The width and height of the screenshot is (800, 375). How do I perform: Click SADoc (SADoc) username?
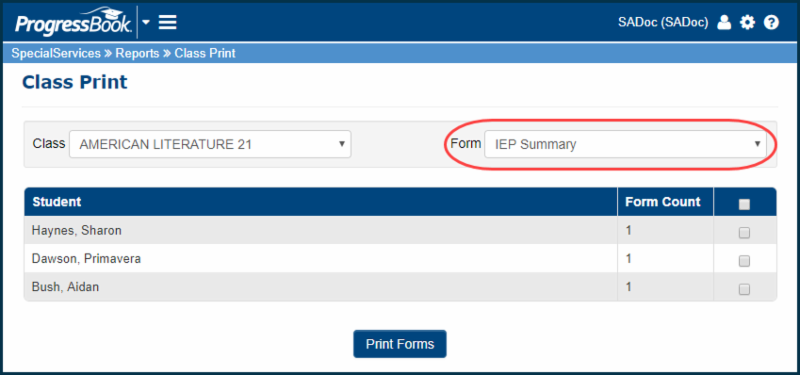pyautogui.click(x=663, y=22)
